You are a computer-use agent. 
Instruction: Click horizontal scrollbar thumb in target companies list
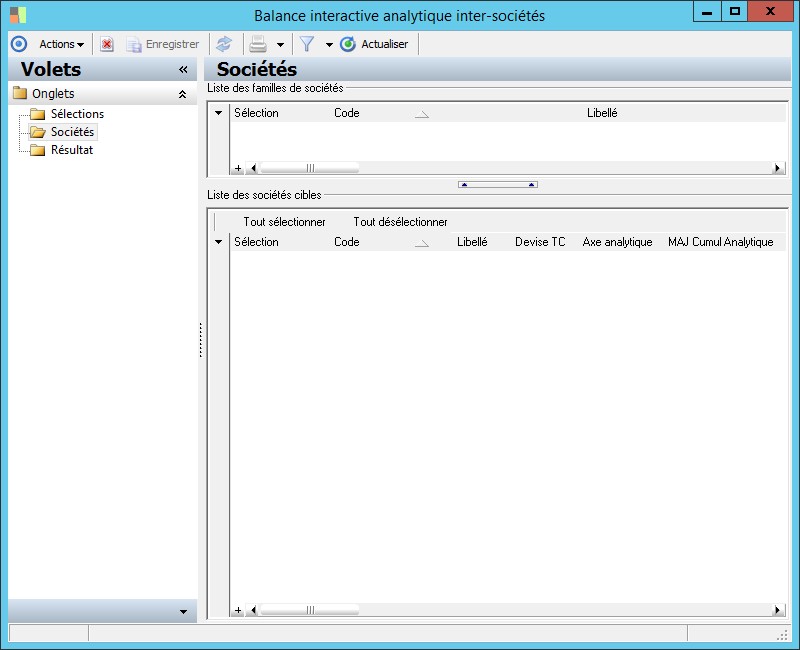tap(310, 610)
